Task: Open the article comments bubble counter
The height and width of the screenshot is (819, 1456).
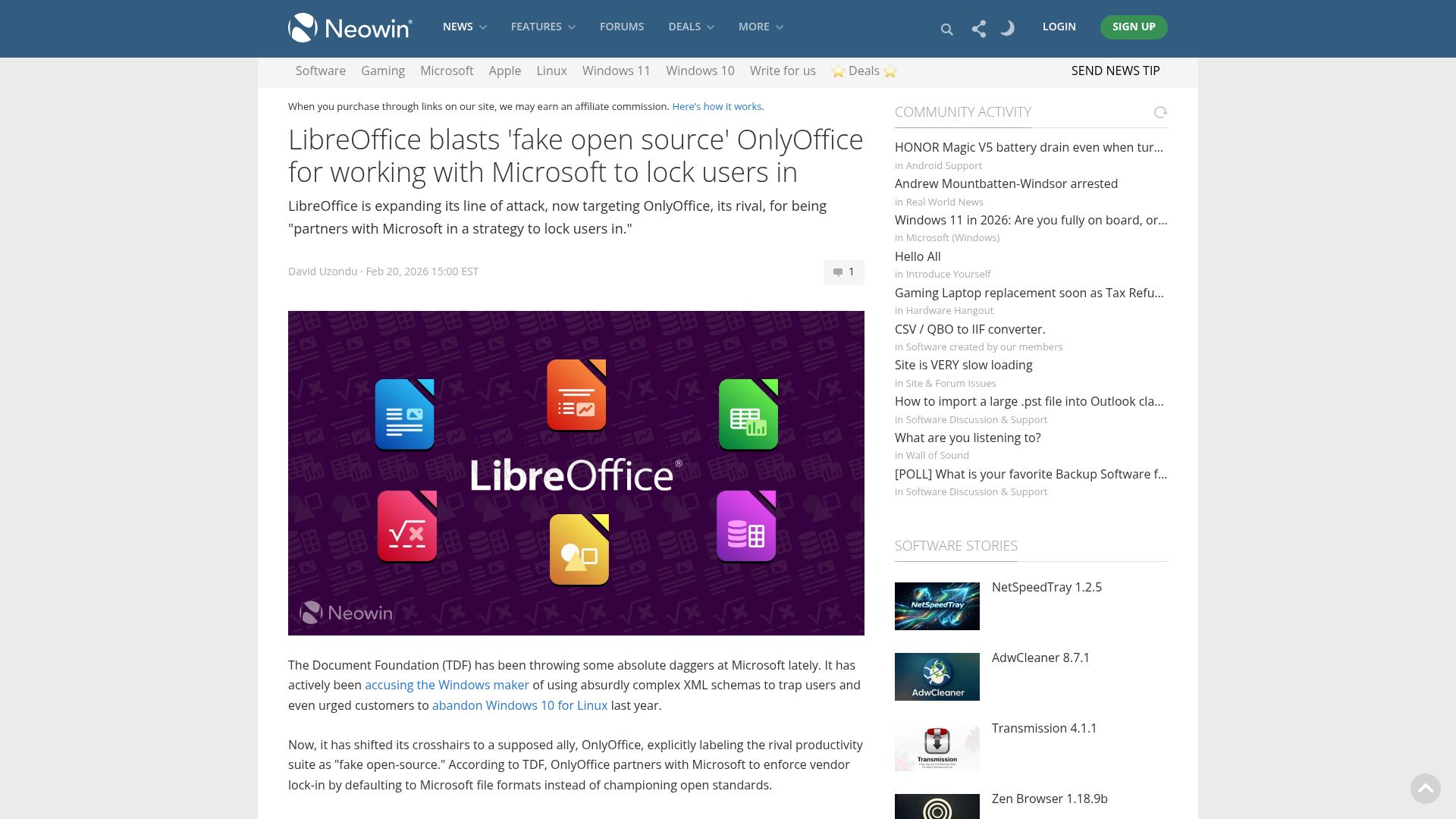Action: 844,272
